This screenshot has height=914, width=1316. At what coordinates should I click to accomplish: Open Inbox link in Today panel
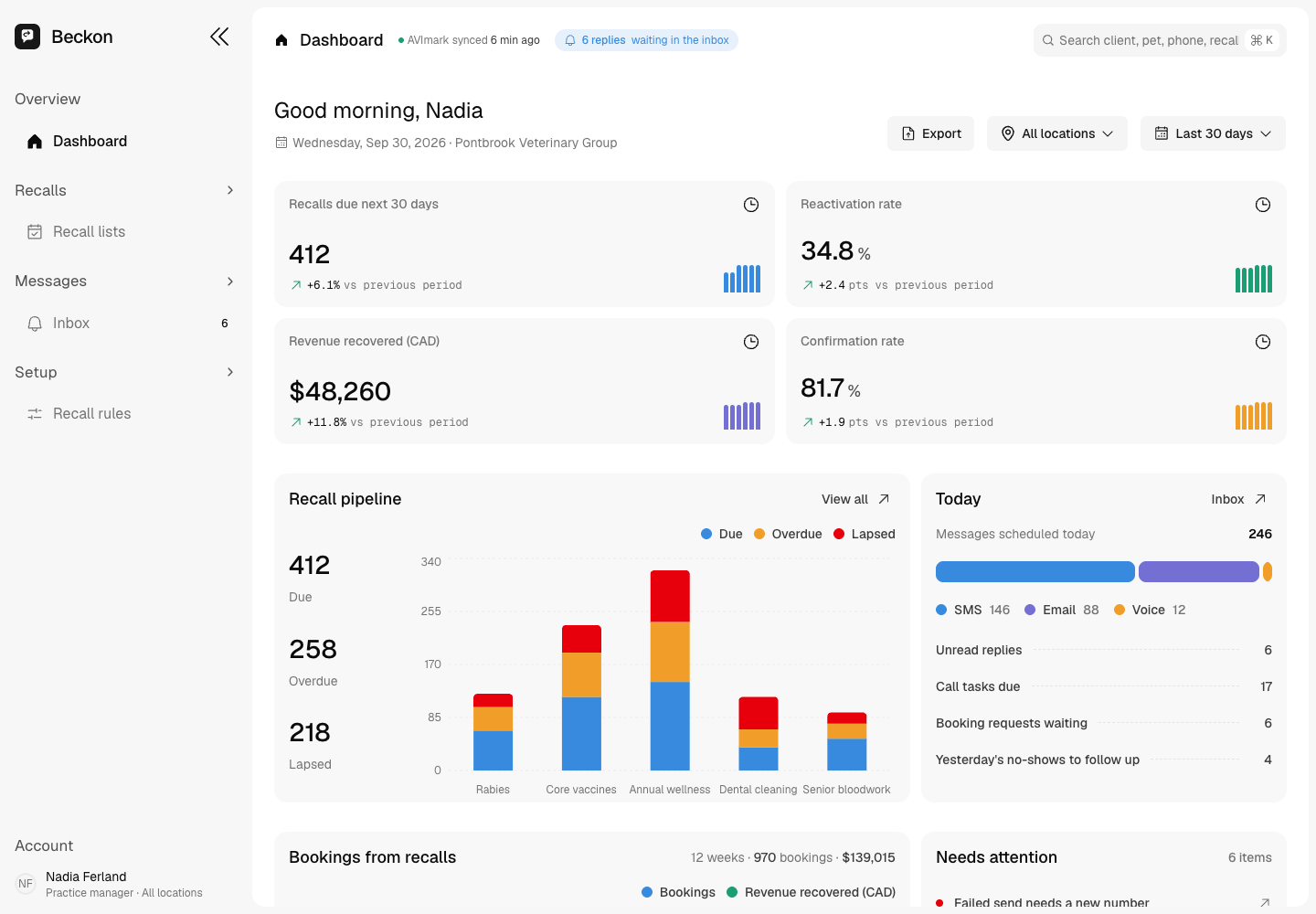[x=1239, y=499]
